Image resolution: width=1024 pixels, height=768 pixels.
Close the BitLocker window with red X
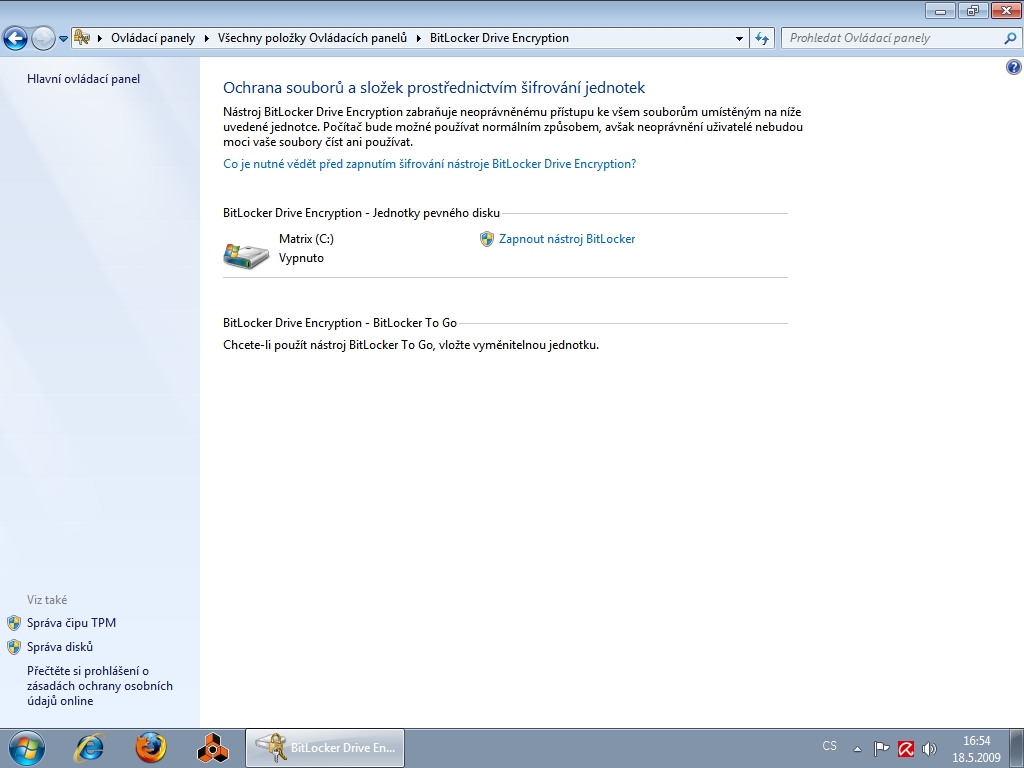point(1006,10)
